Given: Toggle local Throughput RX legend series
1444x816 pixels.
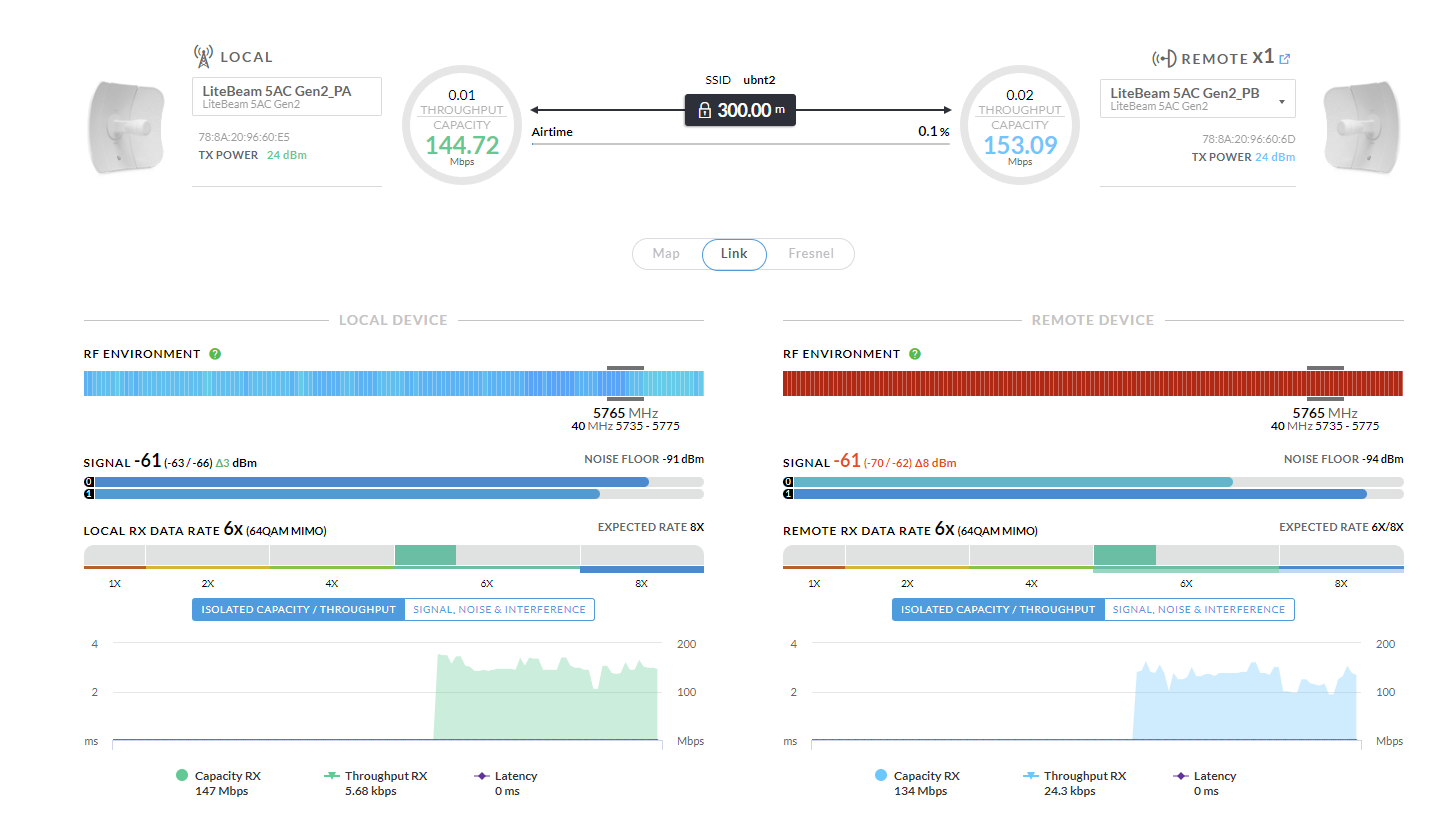Looking at the screenshot, I should [x=332, y=775].
